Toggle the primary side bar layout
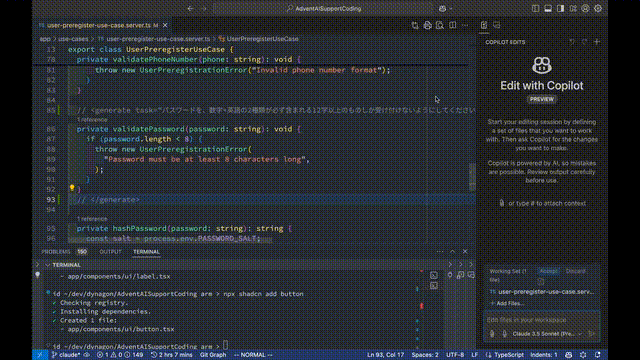 pos(536,9)
